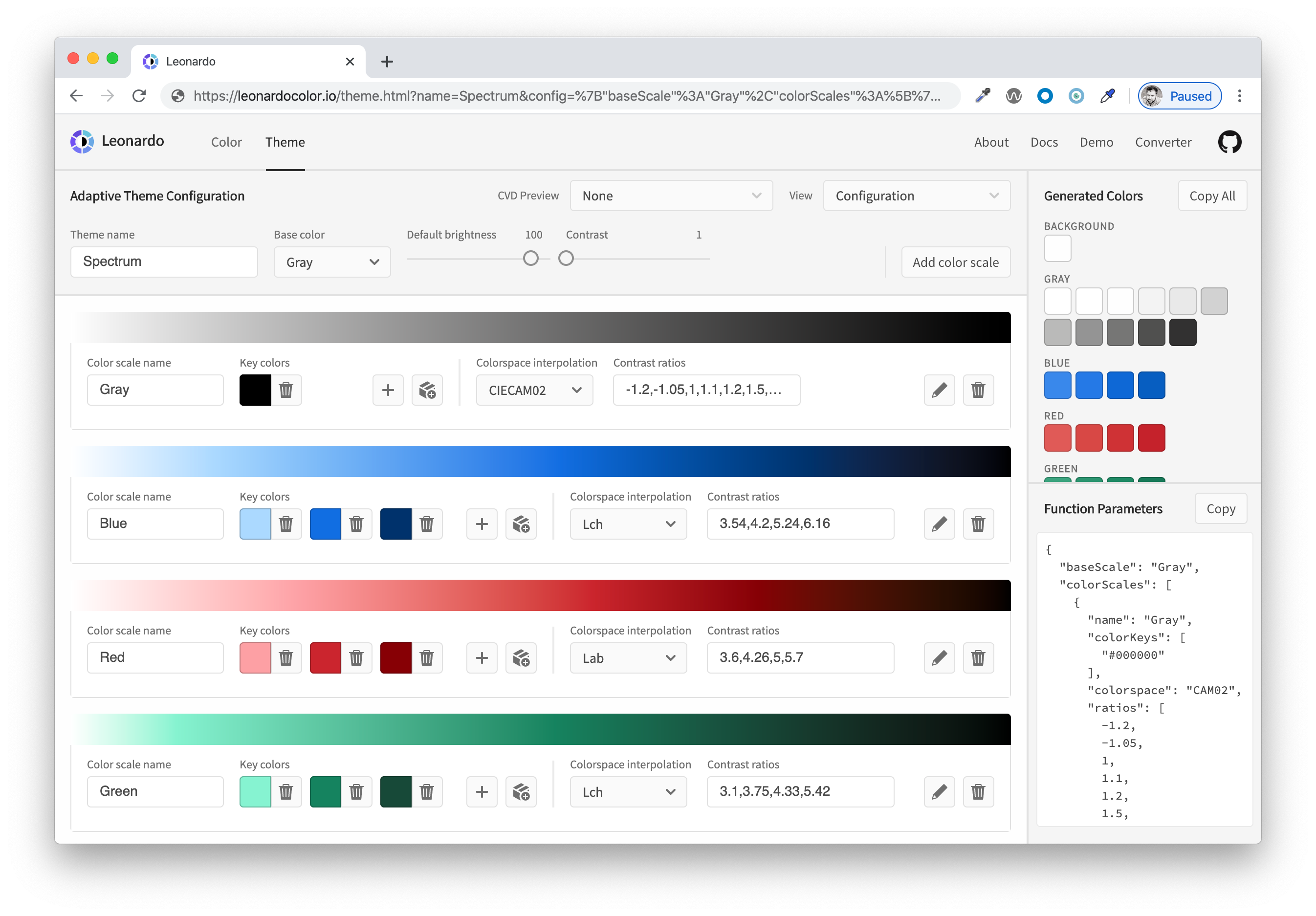The width and height of the screenshot is (1316, 916).
Task: Click the plus icon to add Gray key color
Action: coord(388,391)
